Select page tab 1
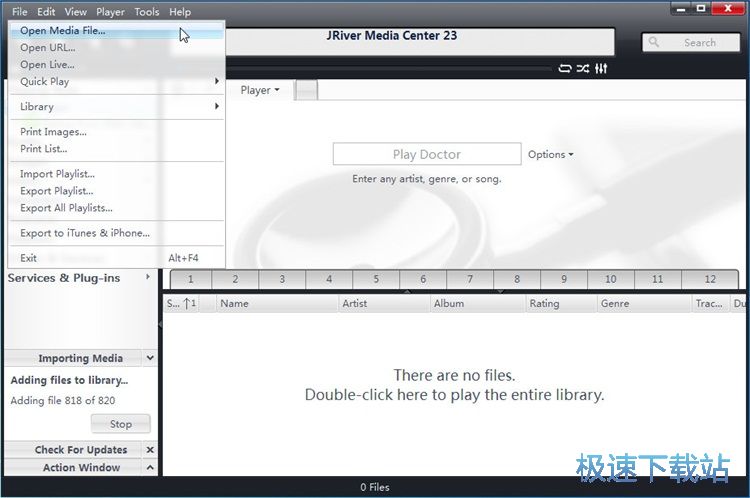This screenshot has height=498, width=750. (190, 279)
